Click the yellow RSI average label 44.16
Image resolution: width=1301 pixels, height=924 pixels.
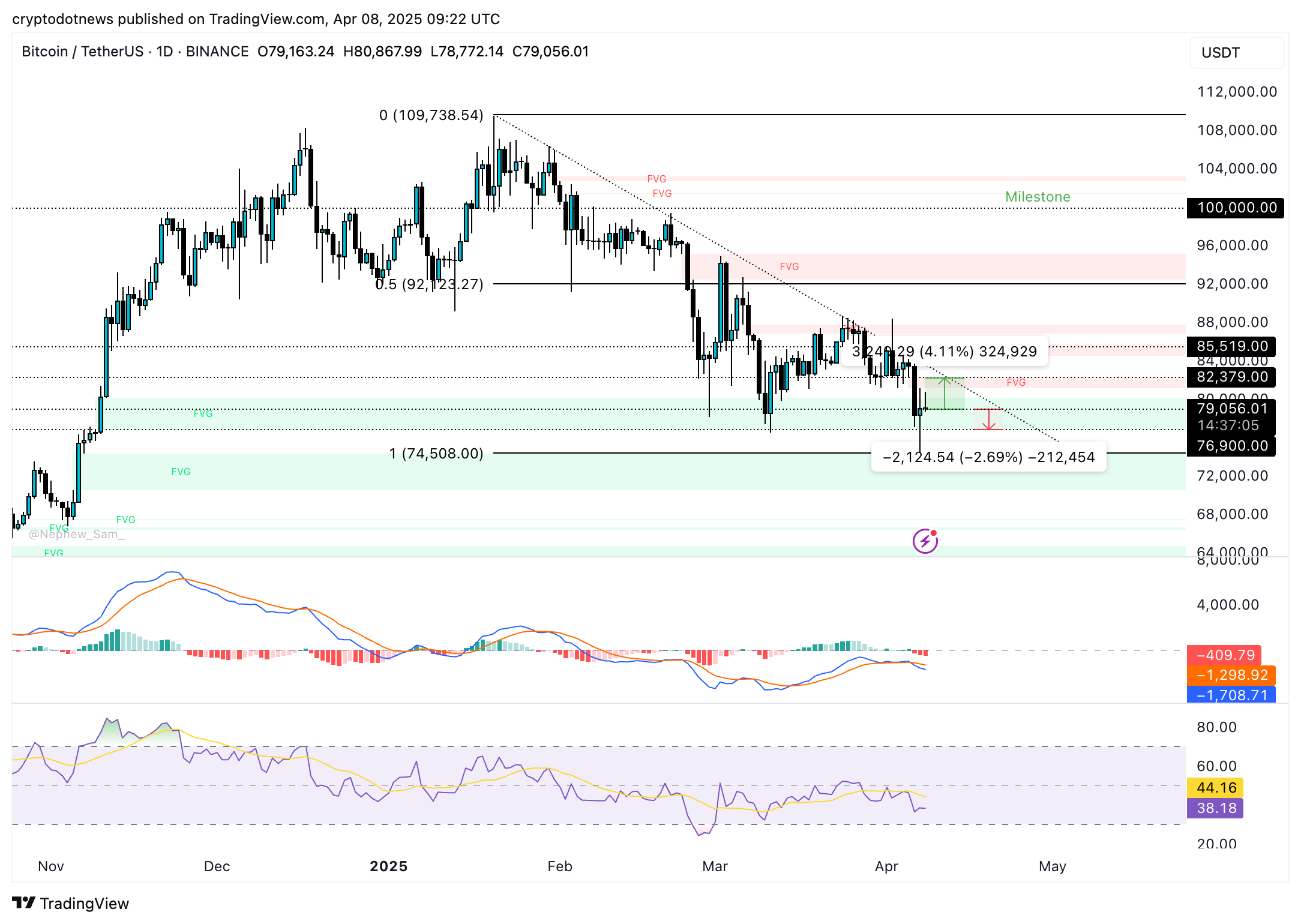(1216, 787)
